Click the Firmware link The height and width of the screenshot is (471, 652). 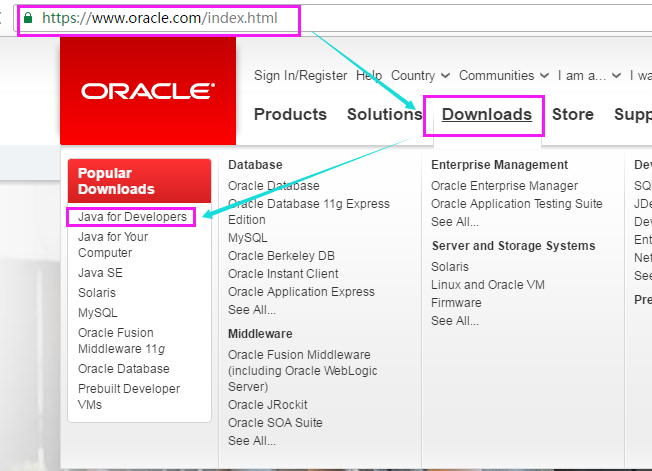(456, 303)
